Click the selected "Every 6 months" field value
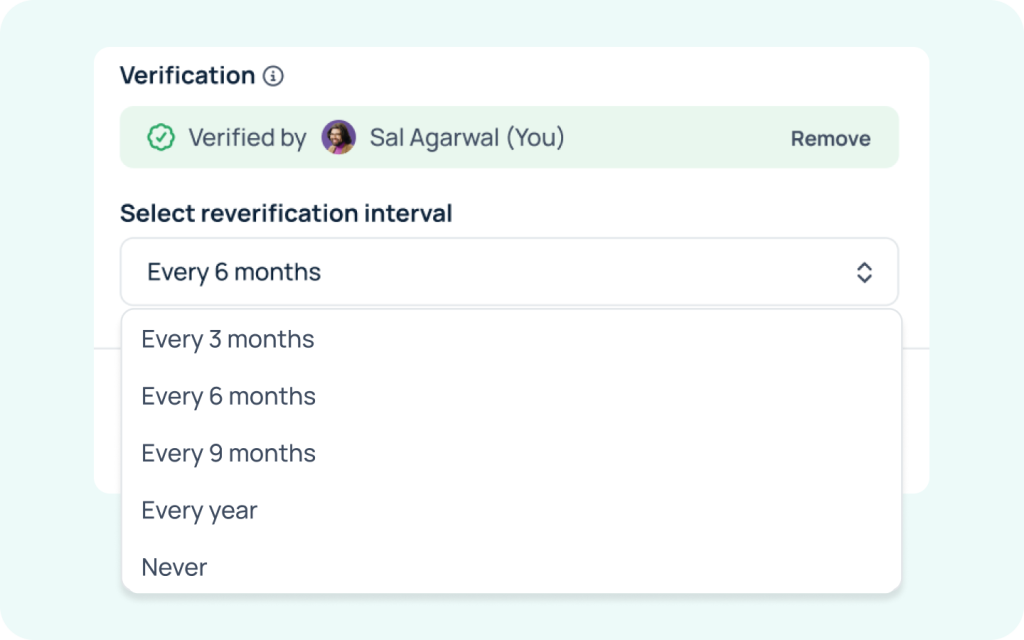The image size is (1024, 640). [x=234, y=272]
